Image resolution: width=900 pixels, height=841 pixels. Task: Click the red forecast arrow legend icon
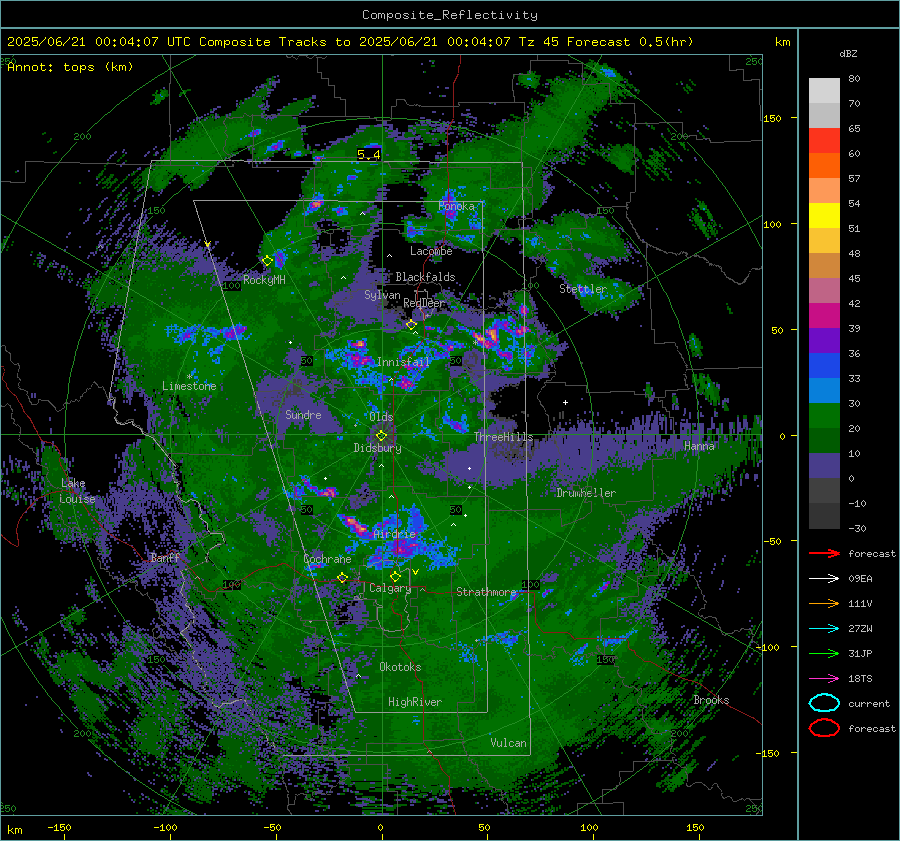(824, 553)
